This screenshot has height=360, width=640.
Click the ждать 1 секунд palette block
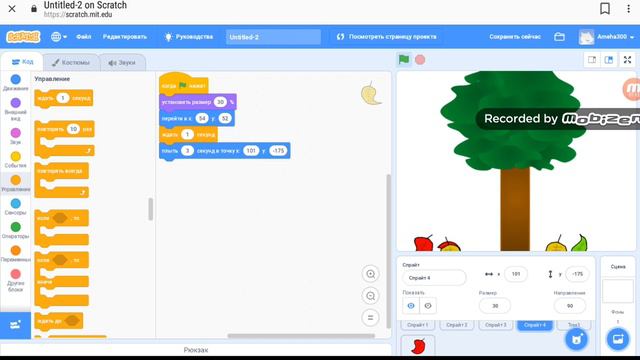coord(64,98)
